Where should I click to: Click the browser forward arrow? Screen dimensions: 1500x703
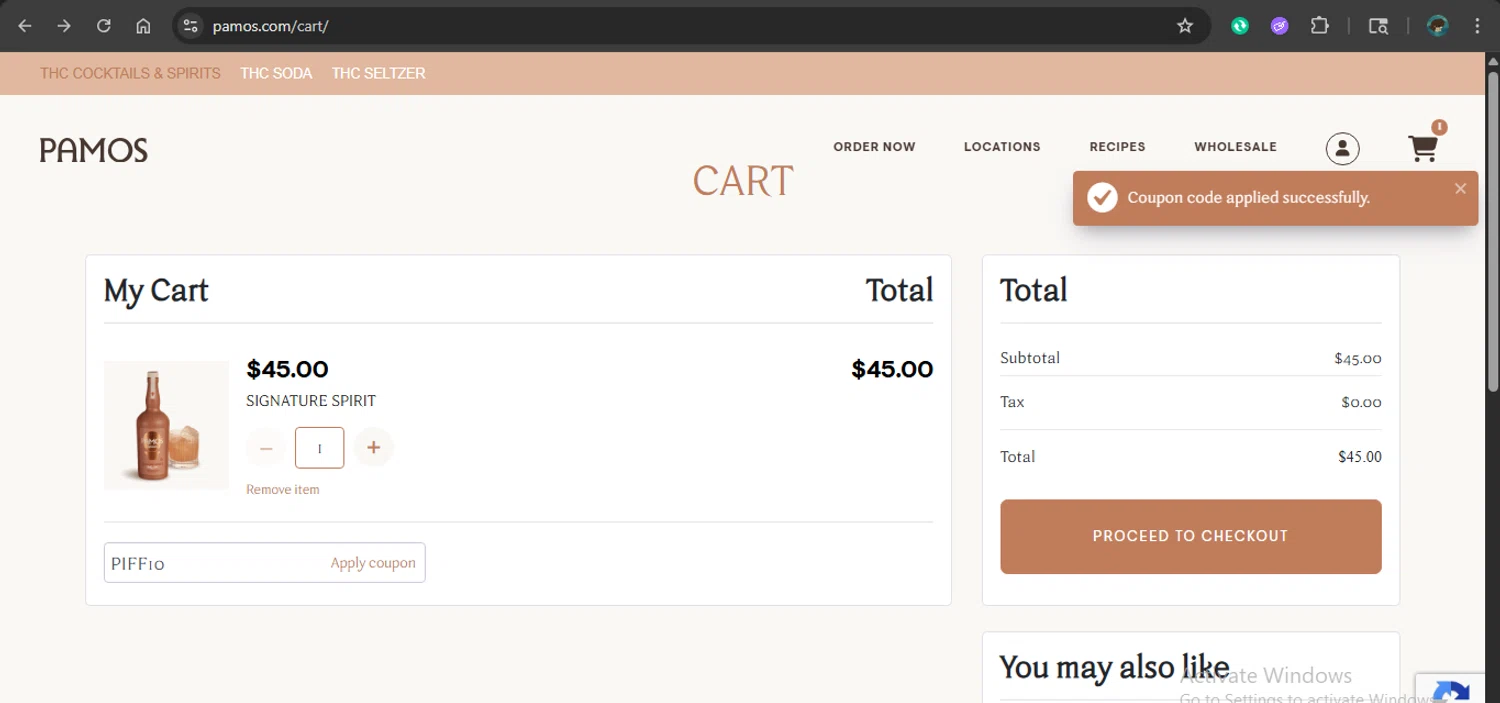click(x=64, y=26)
